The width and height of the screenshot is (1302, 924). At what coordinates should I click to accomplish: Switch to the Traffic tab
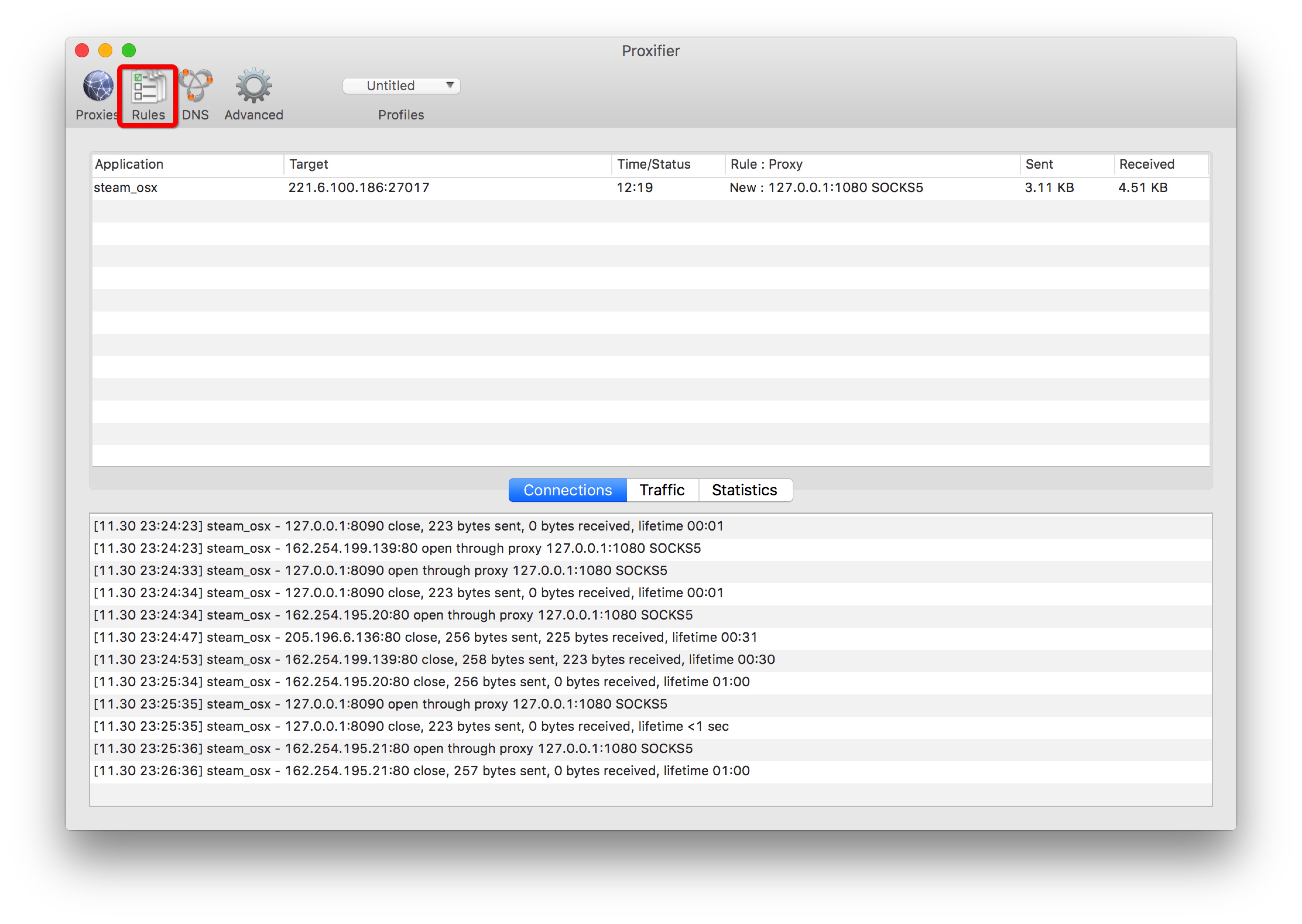(x=662, y=490)
